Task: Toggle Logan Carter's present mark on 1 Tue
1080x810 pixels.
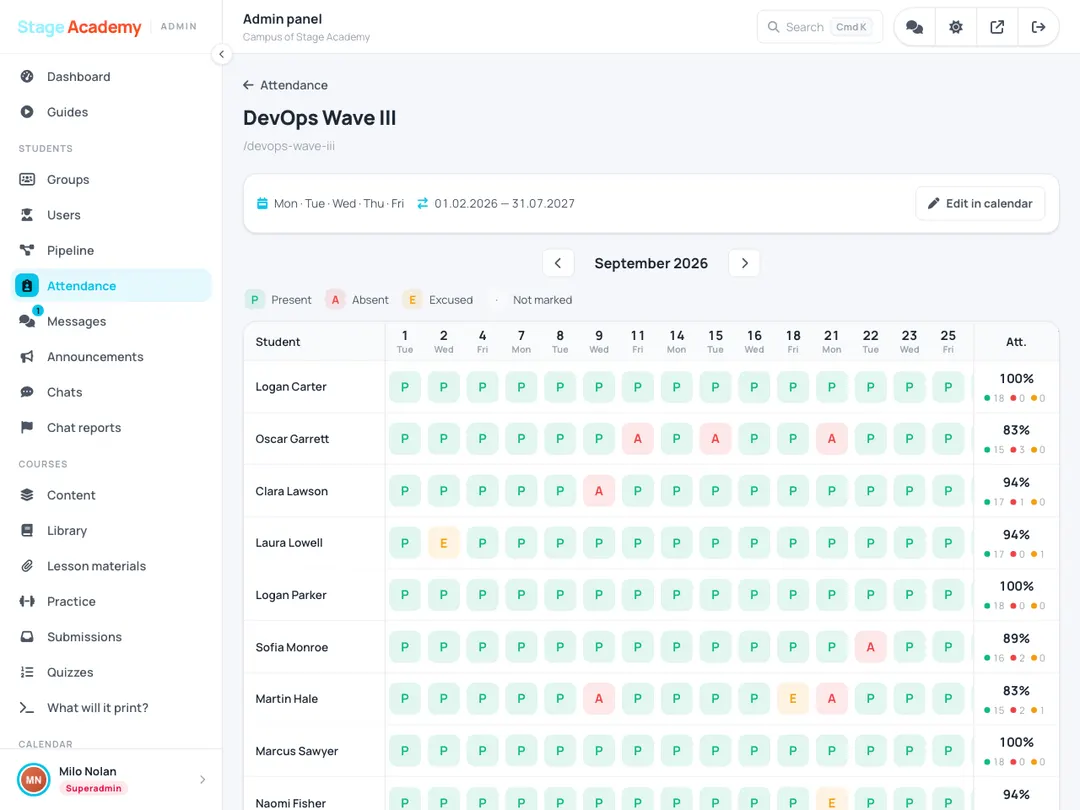Action: pyautogui.click(x=405, y=387)
